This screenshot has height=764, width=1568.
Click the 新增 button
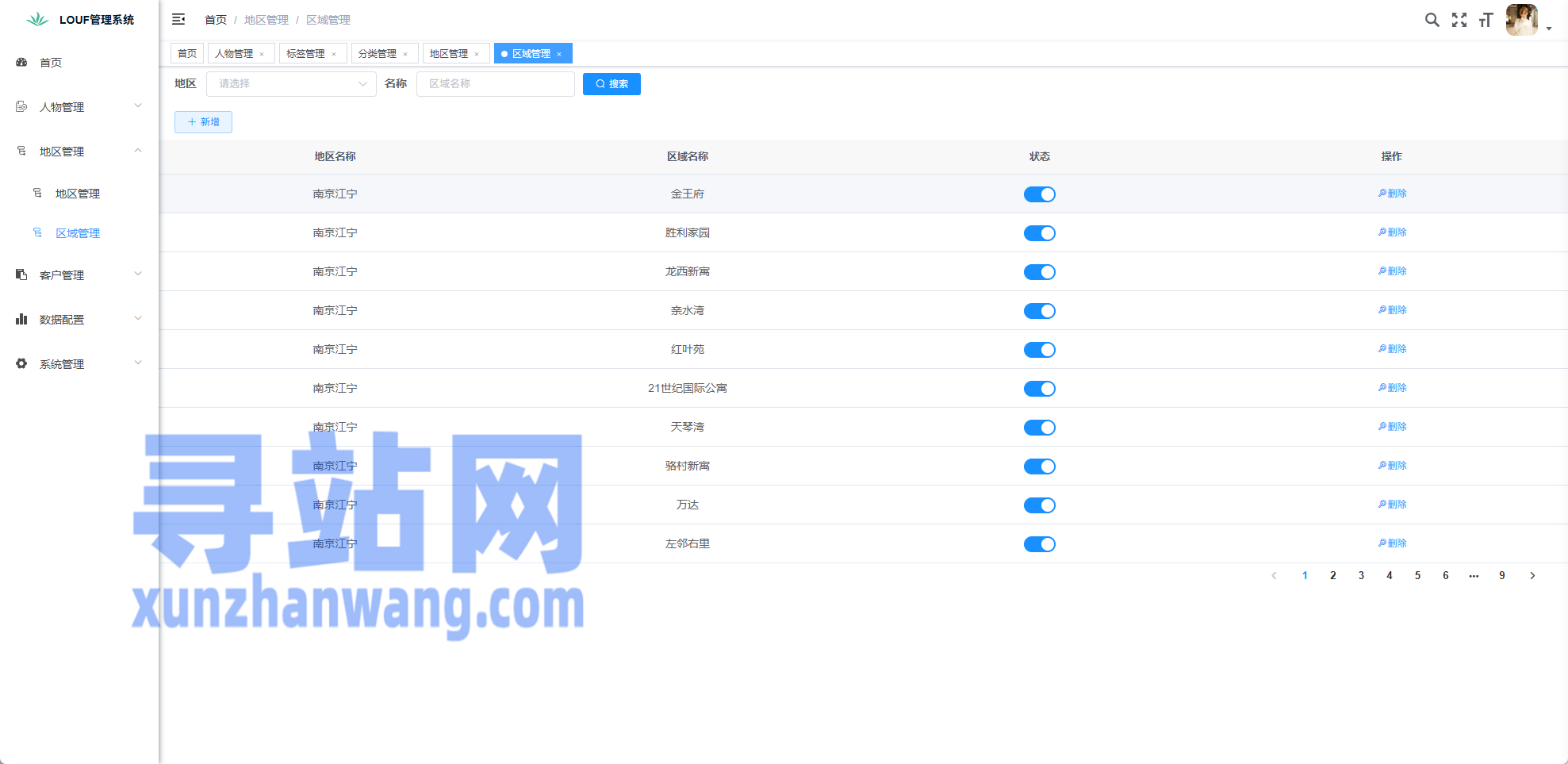tap(203, 122)
